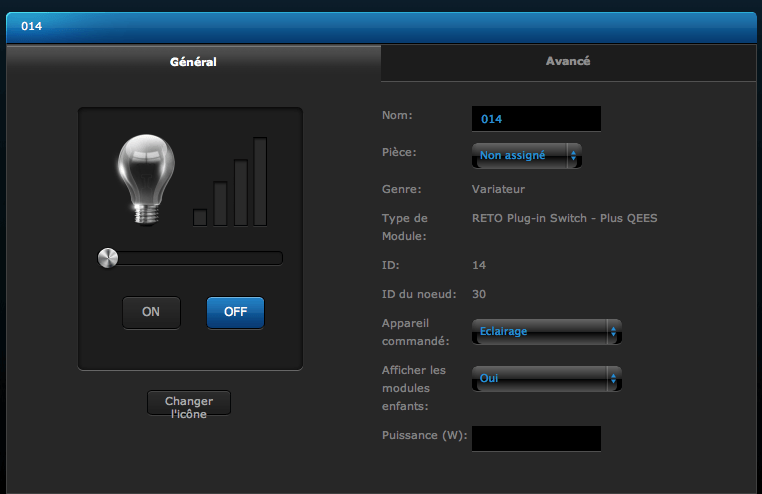Open the Afficher les modules enfants dropdown

point(547,379)
